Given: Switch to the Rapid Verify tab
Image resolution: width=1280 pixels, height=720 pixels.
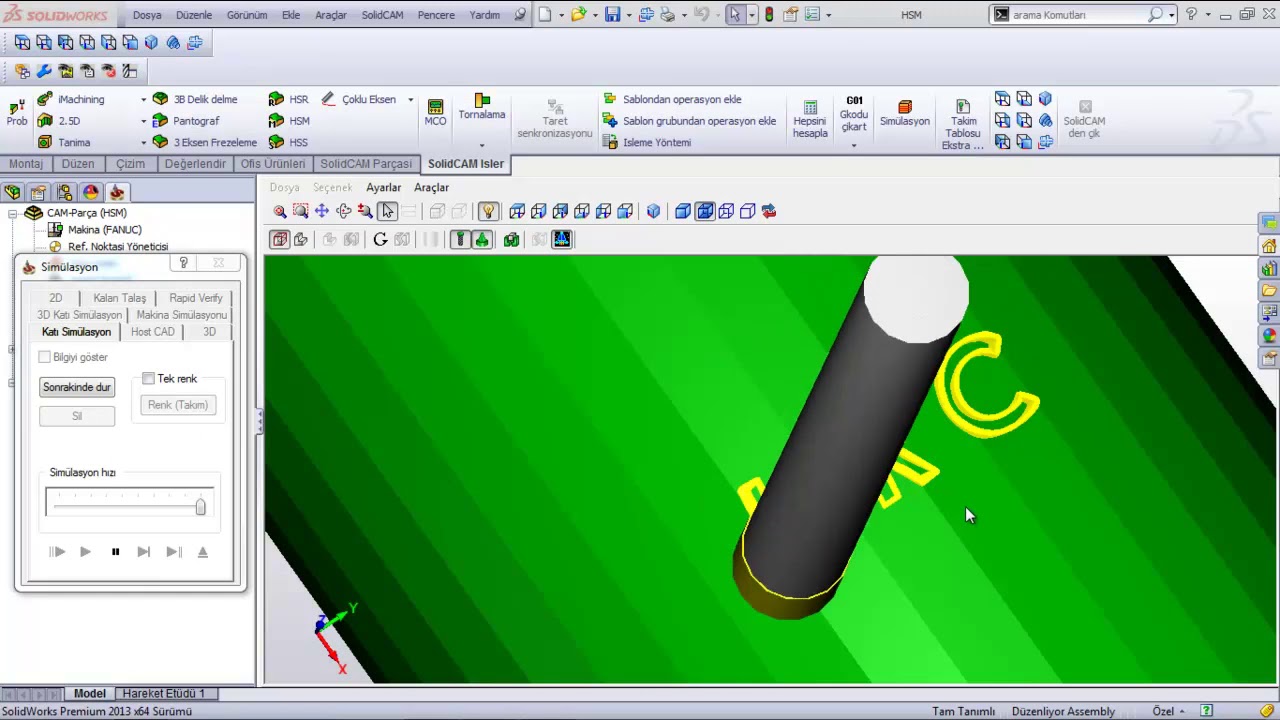Looking at the screenshot, I should [x=196, y=297].
